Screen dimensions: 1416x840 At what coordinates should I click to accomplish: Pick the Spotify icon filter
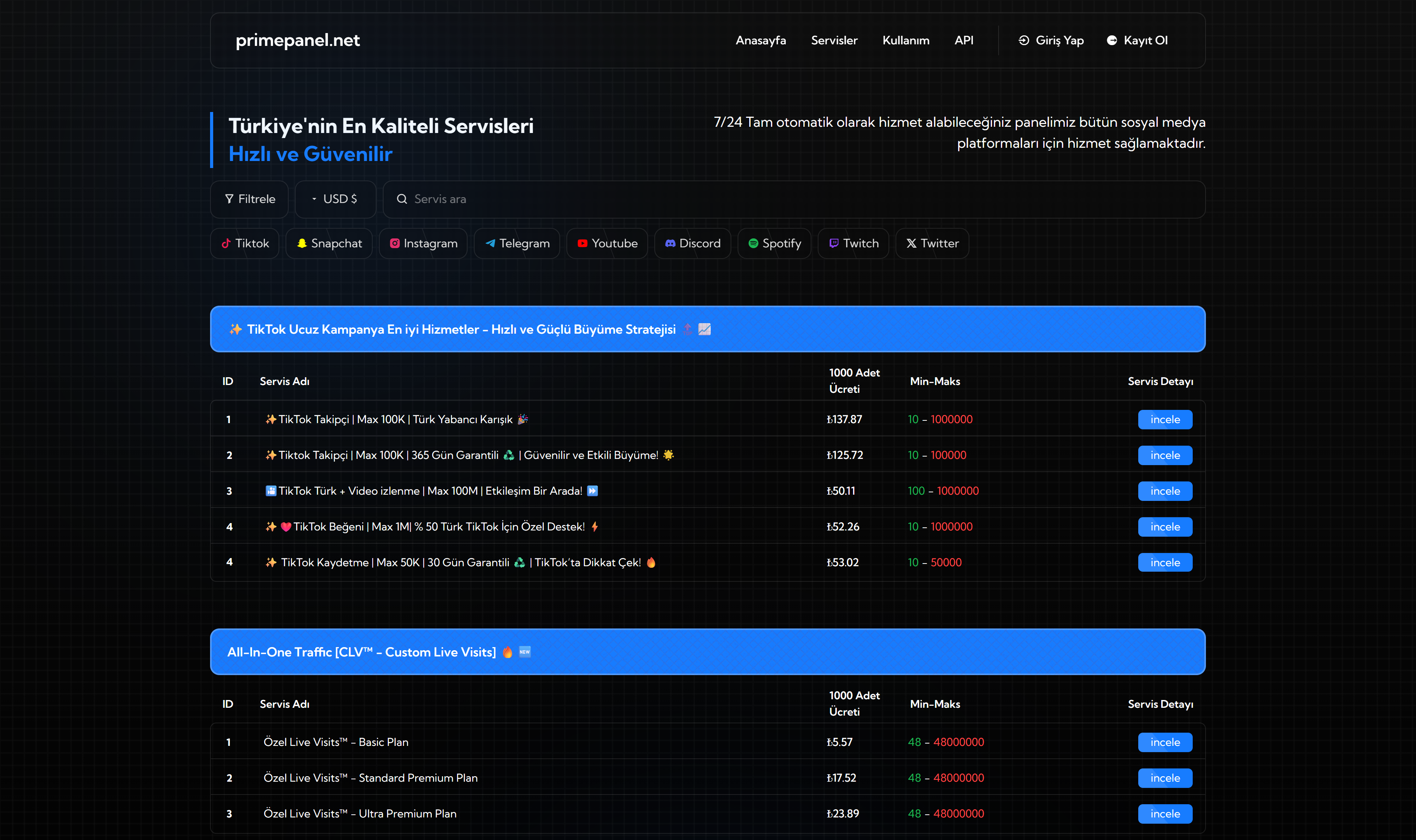pyautogui.click(x=774, y=243)
